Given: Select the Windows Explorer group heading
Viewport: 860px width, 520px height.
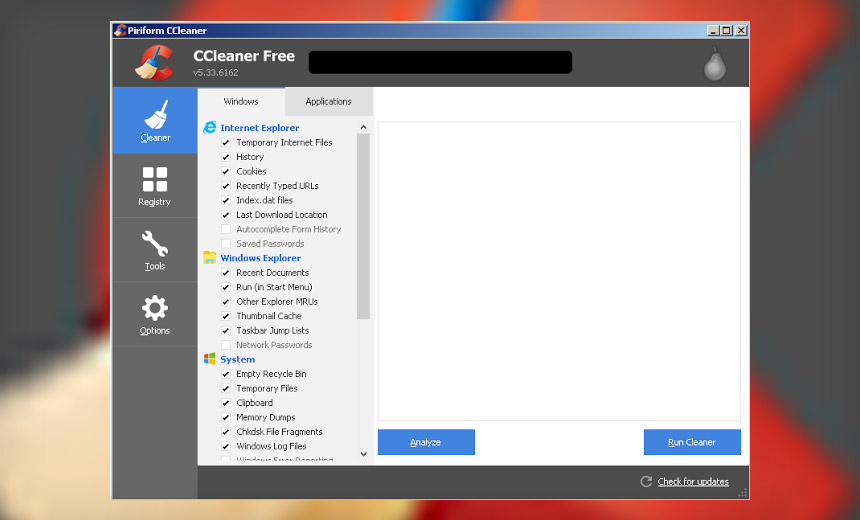Looking at the screenshot, I should pos(261,258).
